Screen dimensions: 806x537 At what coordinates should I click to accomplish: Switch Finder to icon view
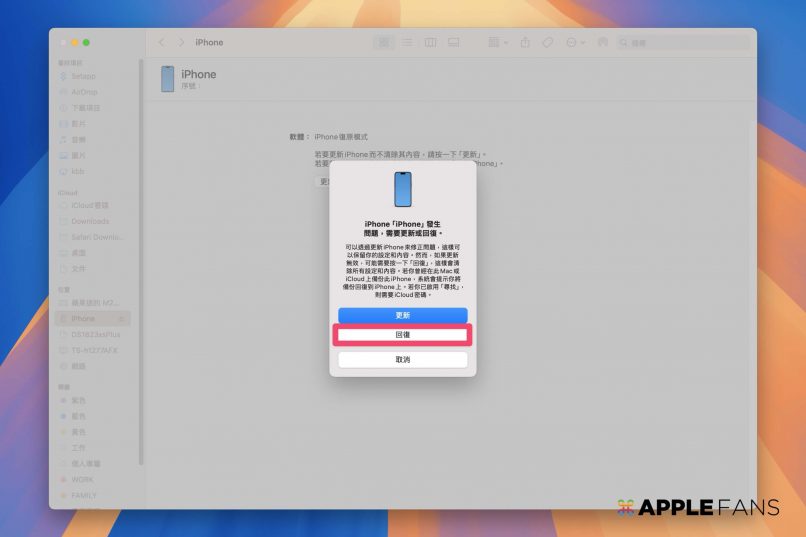384,43
